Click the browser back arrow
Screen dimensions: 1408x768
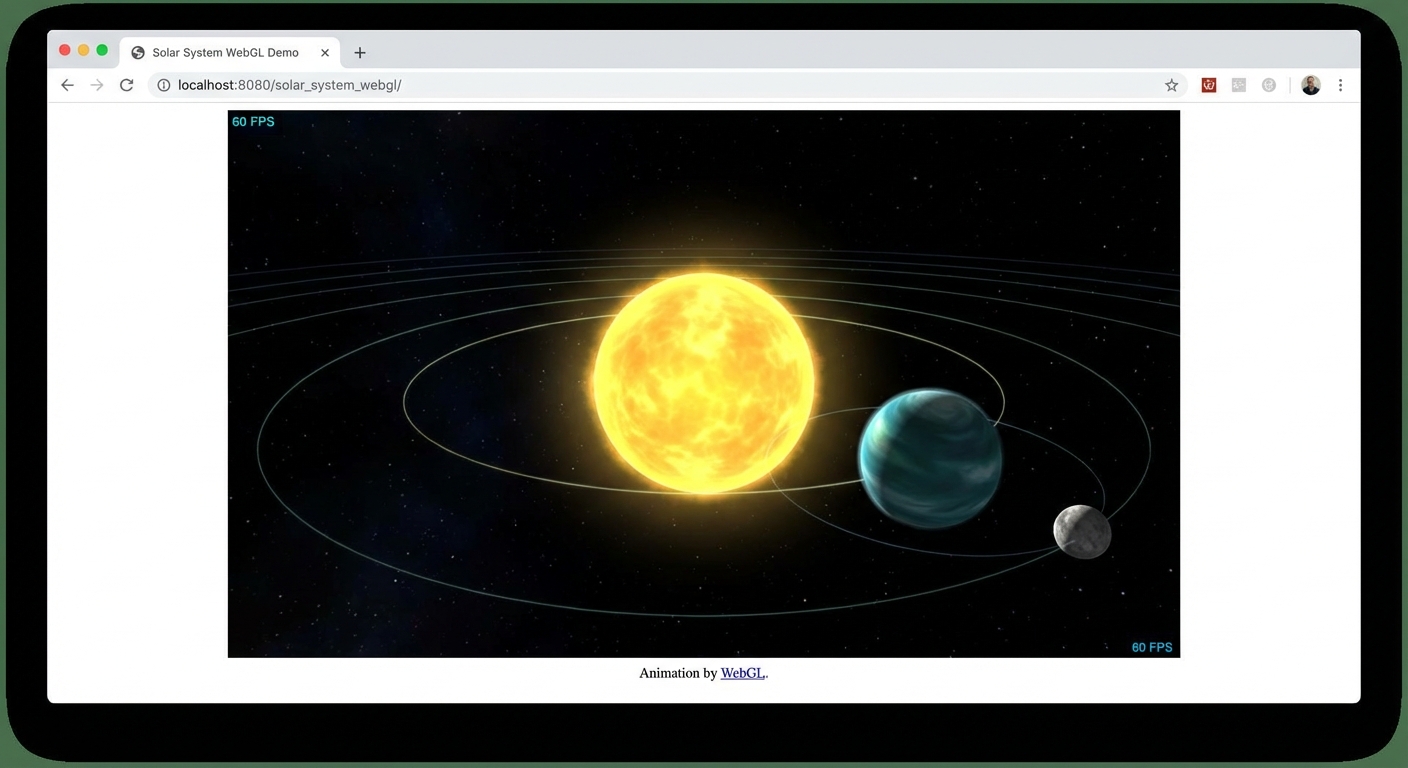pos(67,85)
